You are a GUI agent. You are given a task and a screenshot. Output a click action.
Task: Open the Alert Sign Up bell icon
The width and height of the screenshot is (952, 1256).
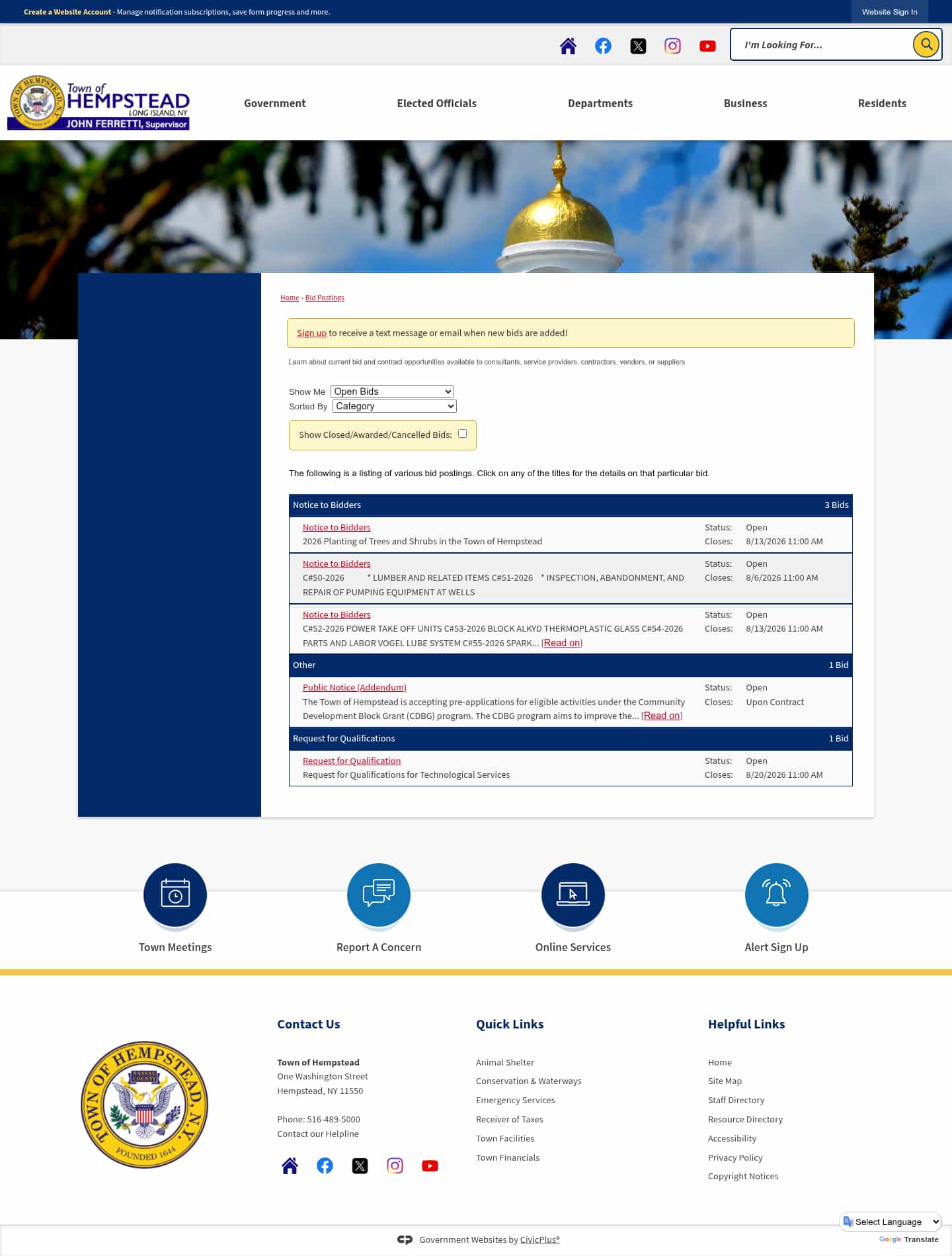point(777,894)
